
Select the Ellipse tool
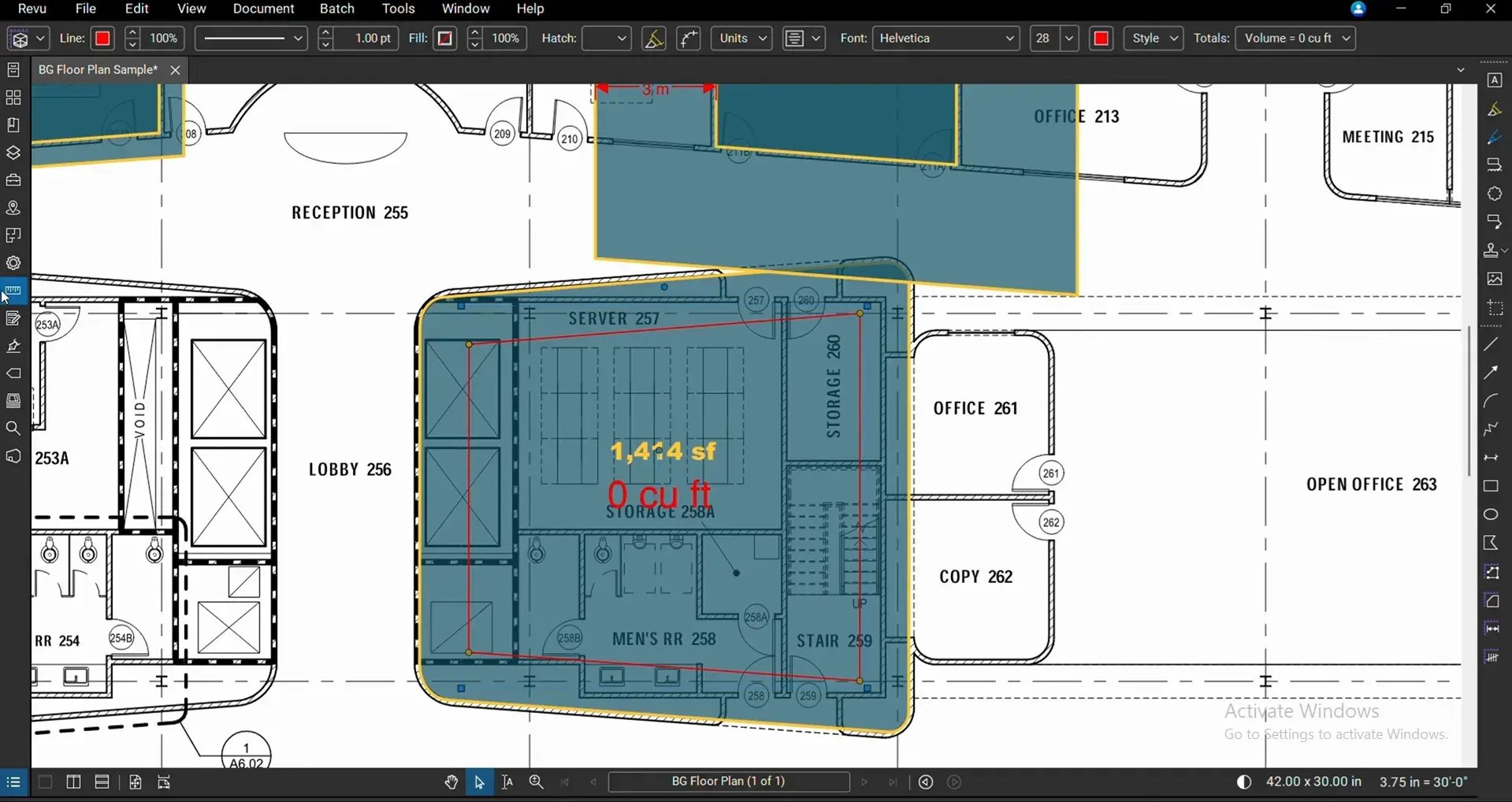pos(1491,514)
